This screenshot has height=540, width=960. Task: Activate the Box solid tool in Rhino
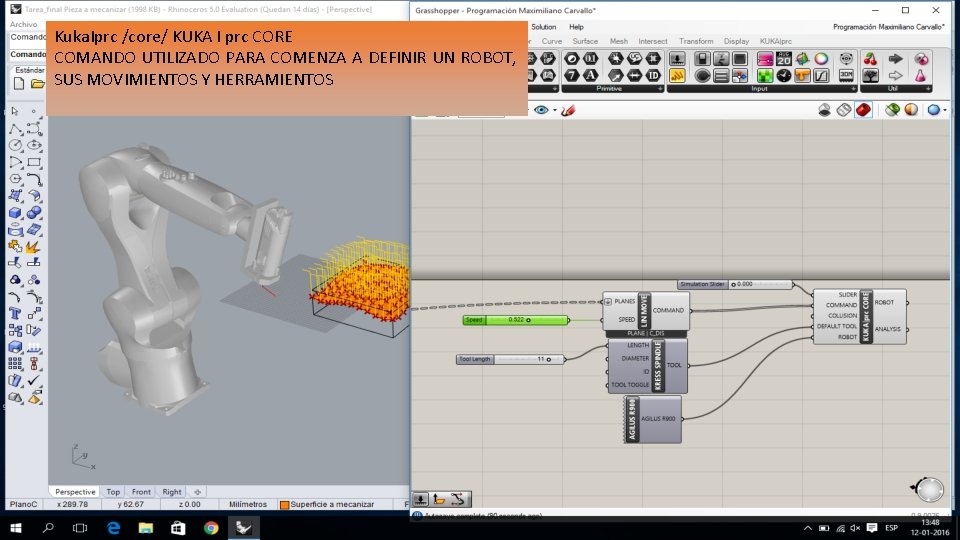[15, 213]
